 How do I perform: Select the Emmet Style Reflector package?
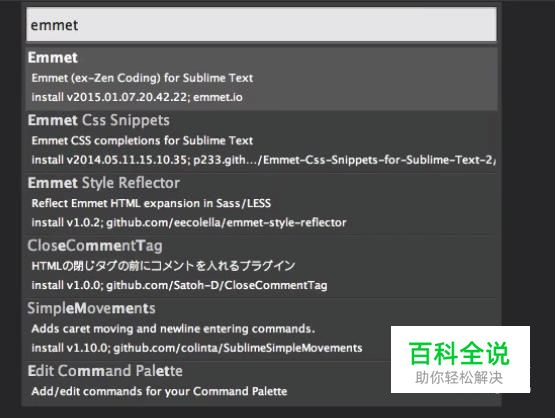click(104, 183)
